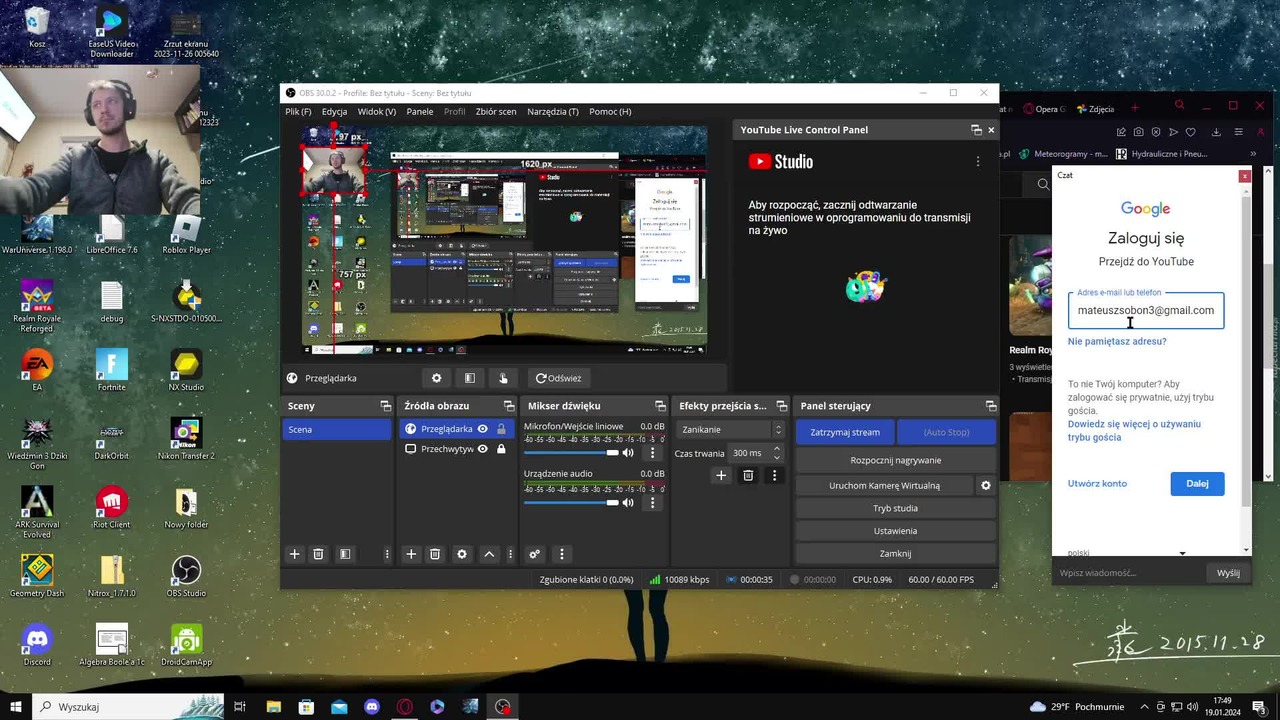1280x720 pixels.
Task: Open the Przeglądarka source properties gear
Action: [436, 378]
